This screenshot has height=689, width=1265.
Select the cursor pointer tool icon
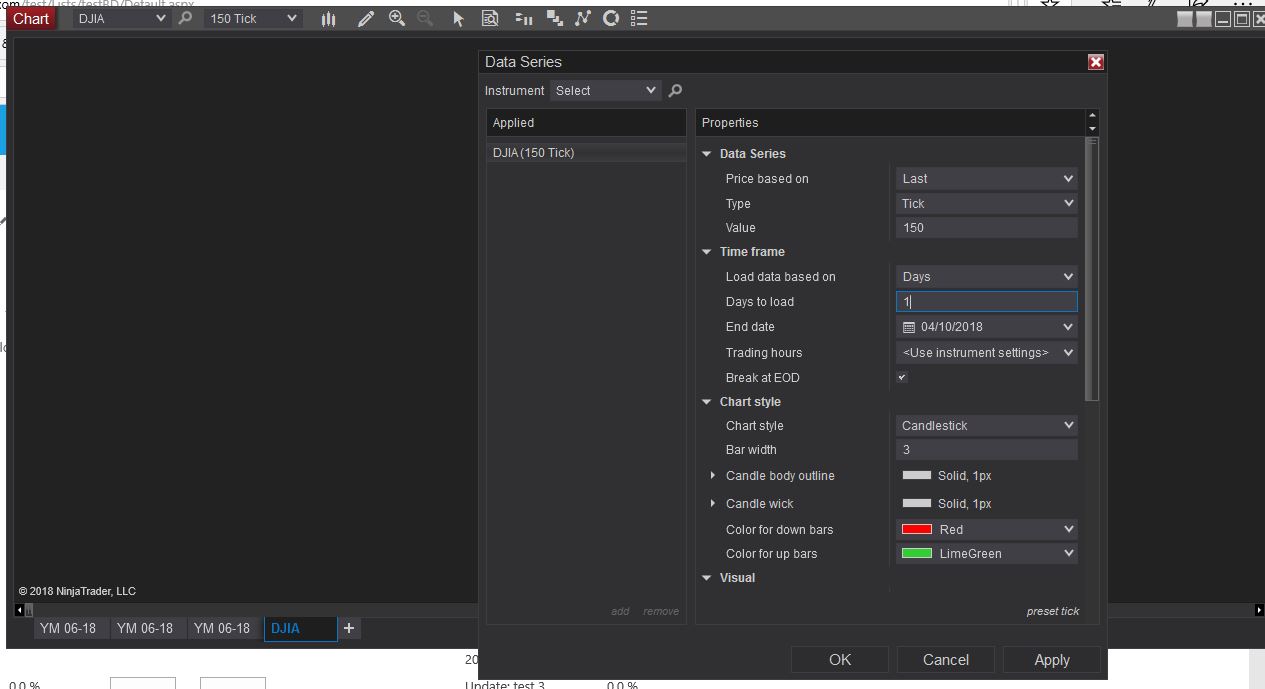pos(459,19)
